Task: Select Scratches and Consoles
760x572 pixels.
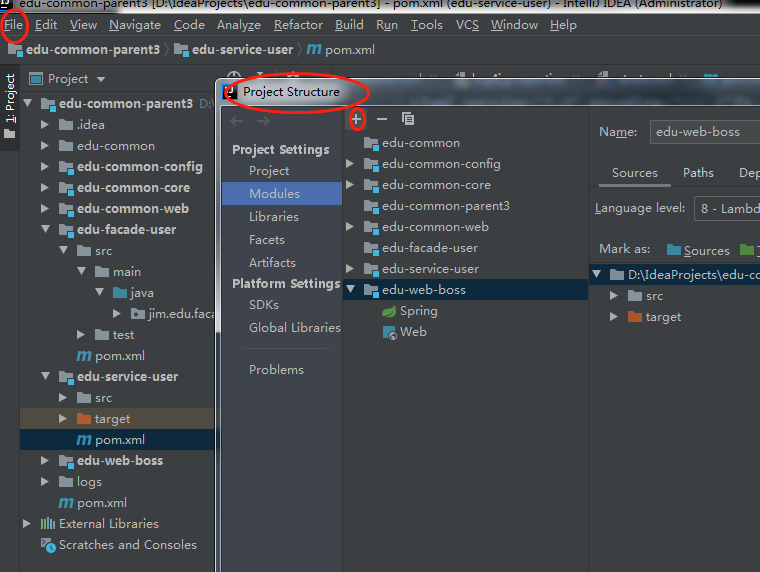Action: [x=119, y=545]
